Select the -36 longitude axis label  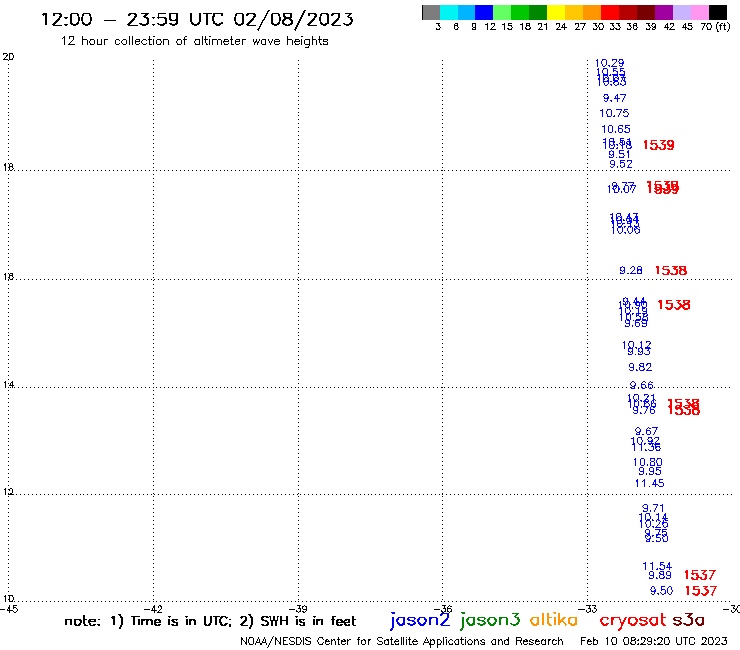(x=443, y=609)
